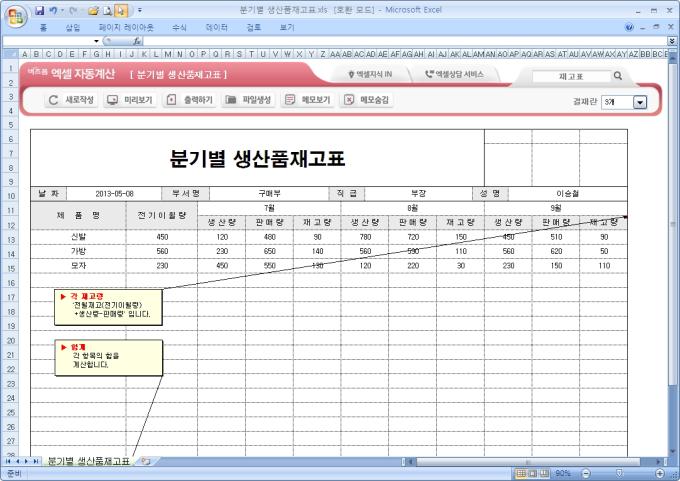Screen dimensions: 680x481
Task: Toggle the highlighted pointer icon in quick access
Action: click(121, 11)
